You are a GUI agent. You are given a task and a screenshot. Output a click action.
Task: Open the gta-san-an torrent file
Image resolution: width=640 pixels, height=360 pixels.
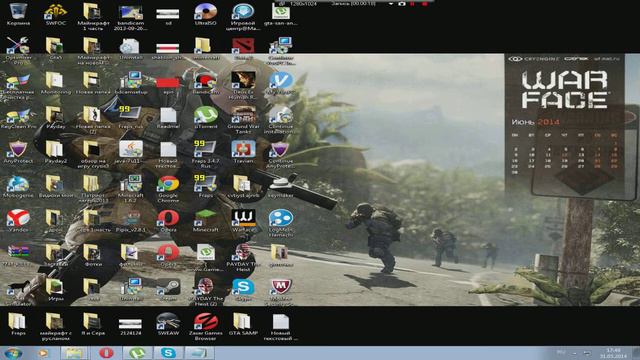point(281,14)
